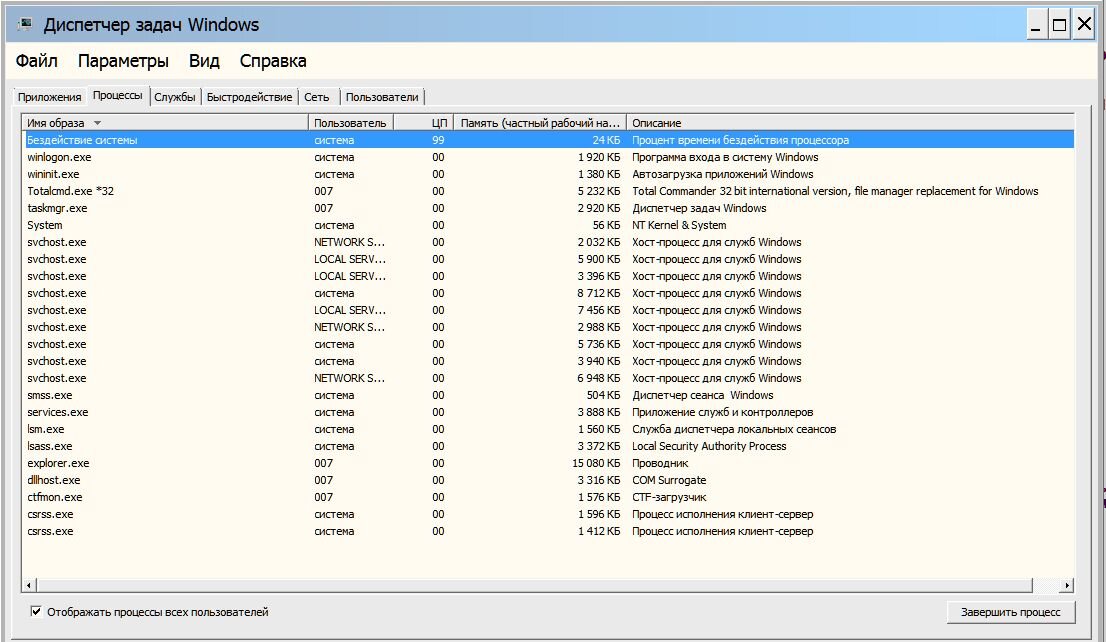Switch to the Службы tab

pyautogui.click(x=174, y=97)
